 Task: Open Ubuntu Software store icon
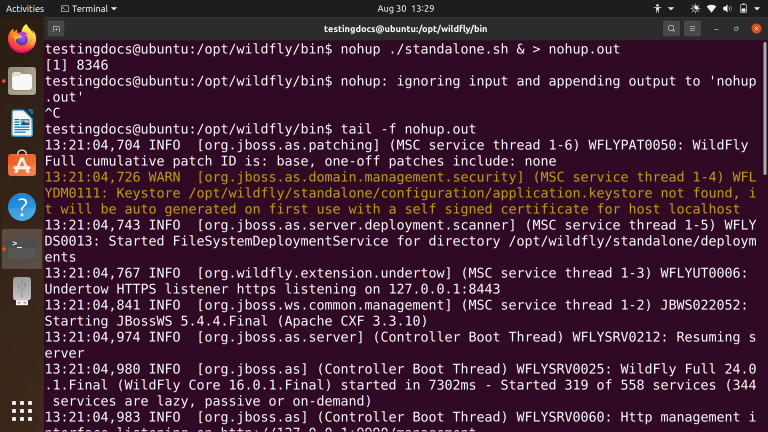21,164
